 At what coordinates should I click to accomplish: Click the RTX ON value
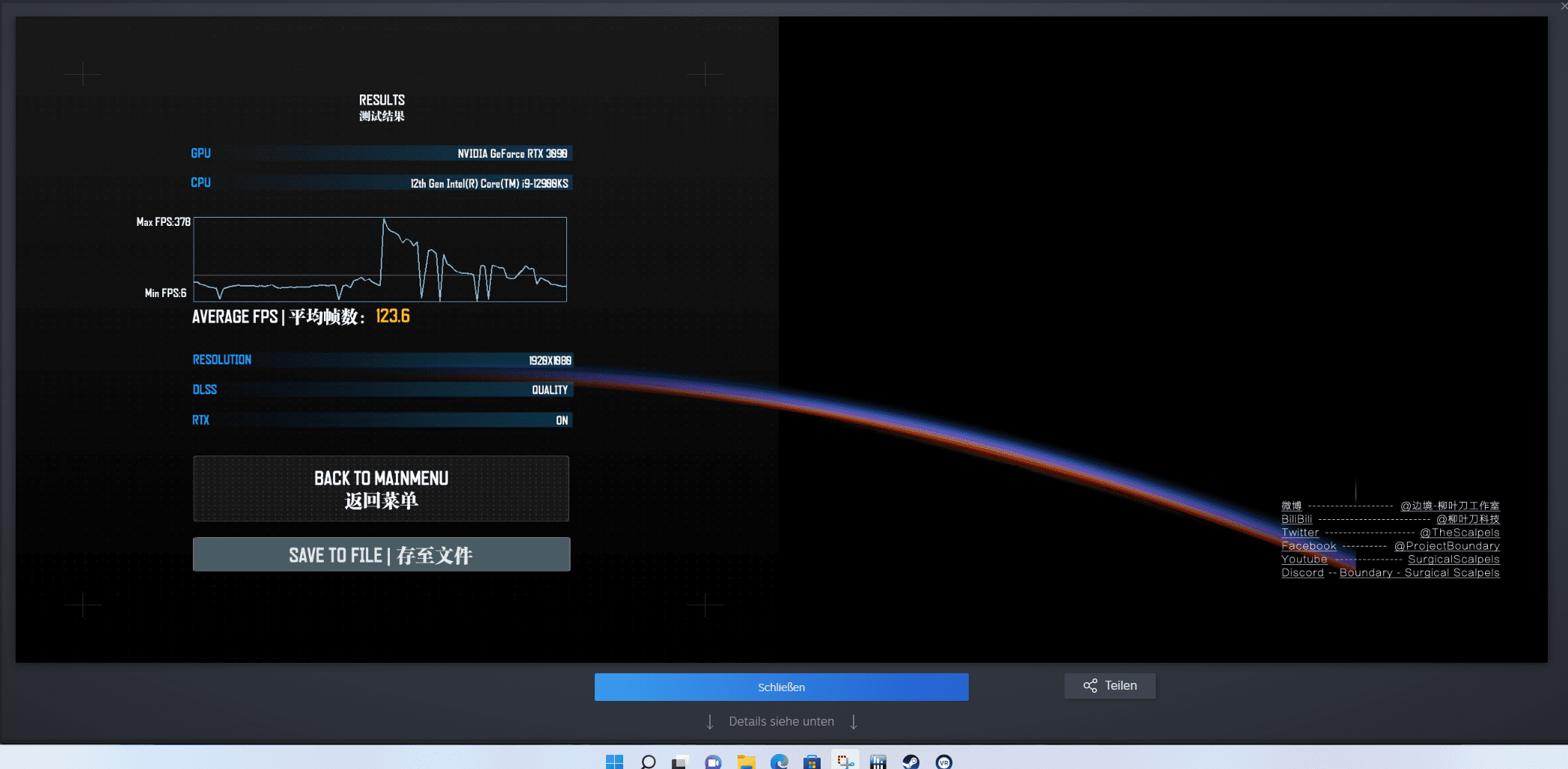pyautogui.click(x=562, y=420)
